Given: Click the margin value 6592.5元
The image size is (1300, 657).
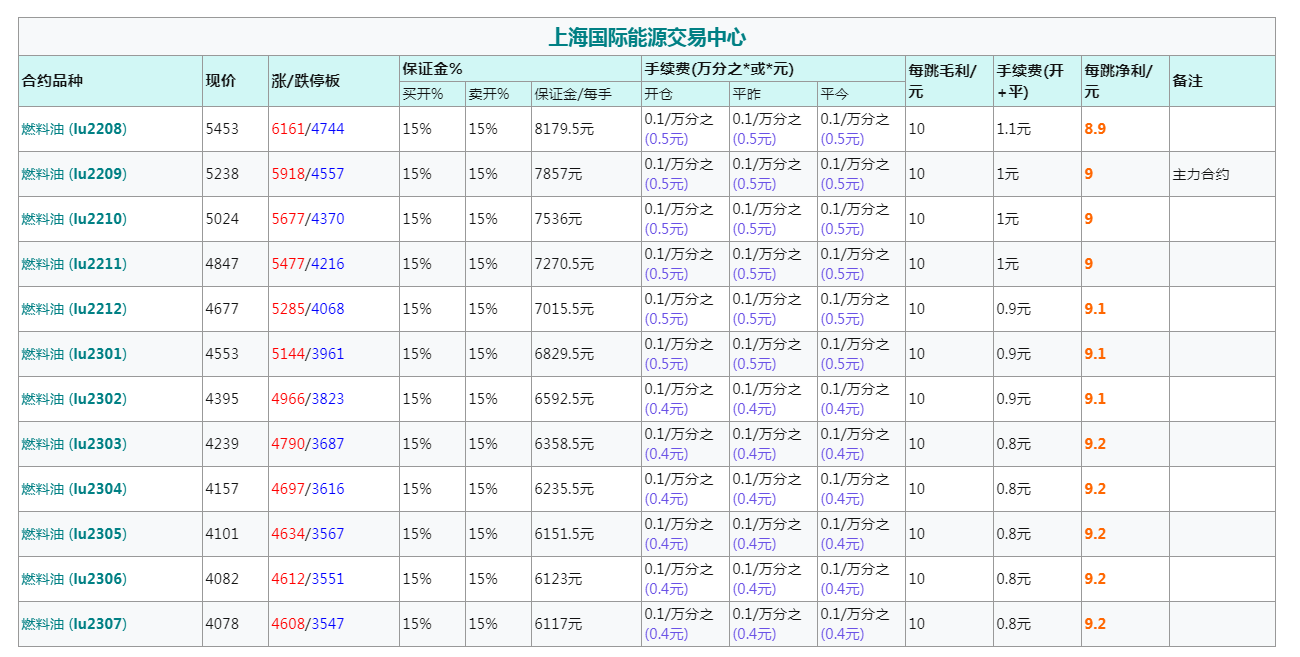Looking at the screenshot, I should tap(565, 399).
